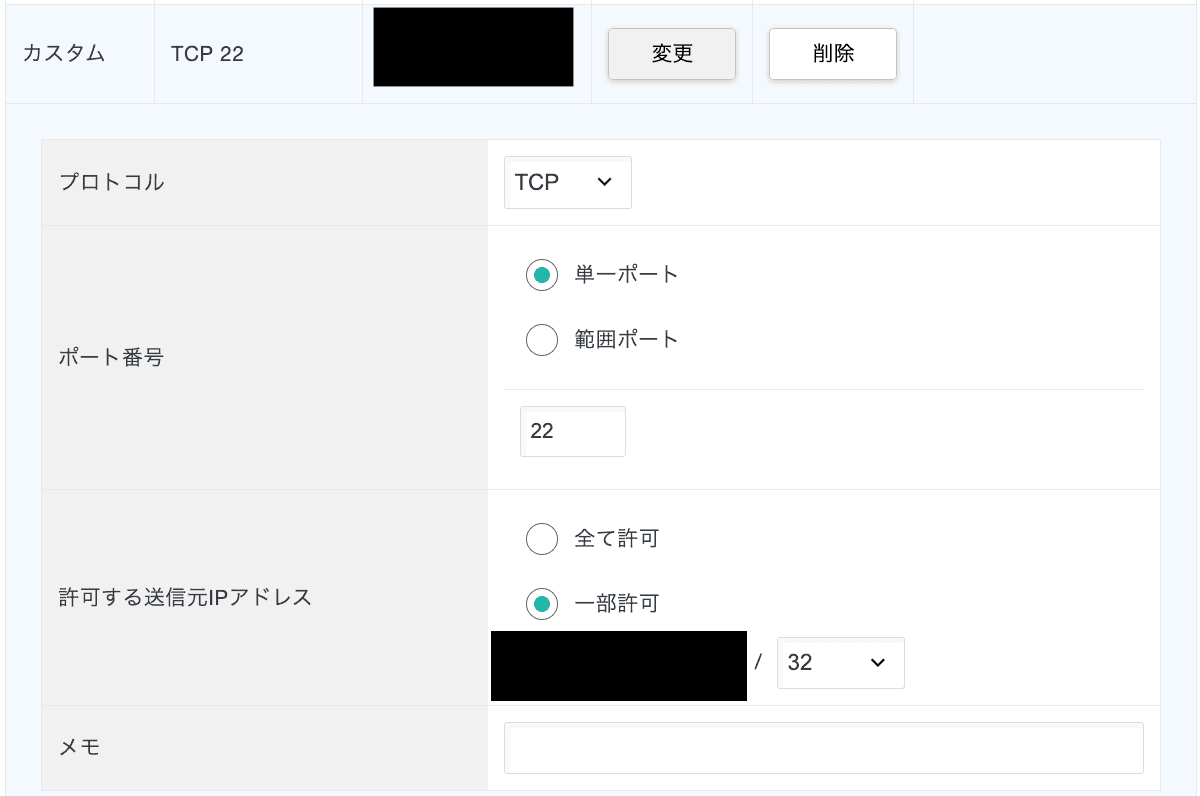Screen dimensions: 1200x796
Task: Expand the subnet mask 32 dropdown
Action: pyautogui.click(x=840, y=663)
